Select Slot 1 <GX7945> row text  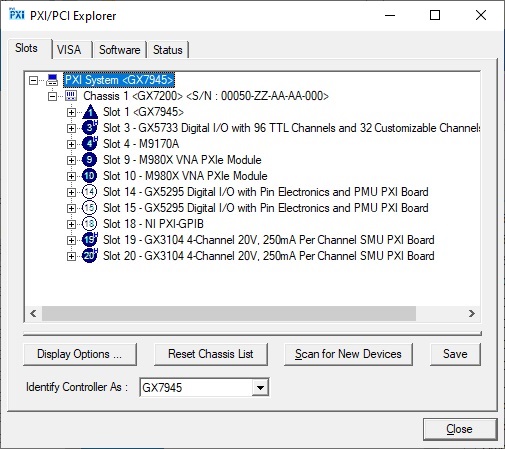tap(143, 112)
